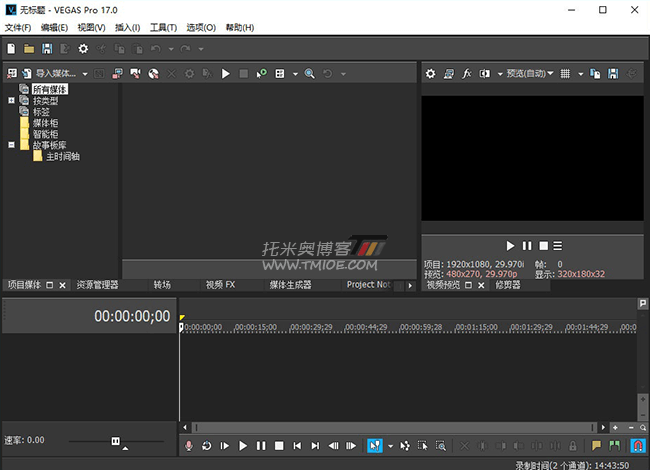Expand the 按类型 tree node
Screen dimensions: 650x470
[x=11, y=100]
